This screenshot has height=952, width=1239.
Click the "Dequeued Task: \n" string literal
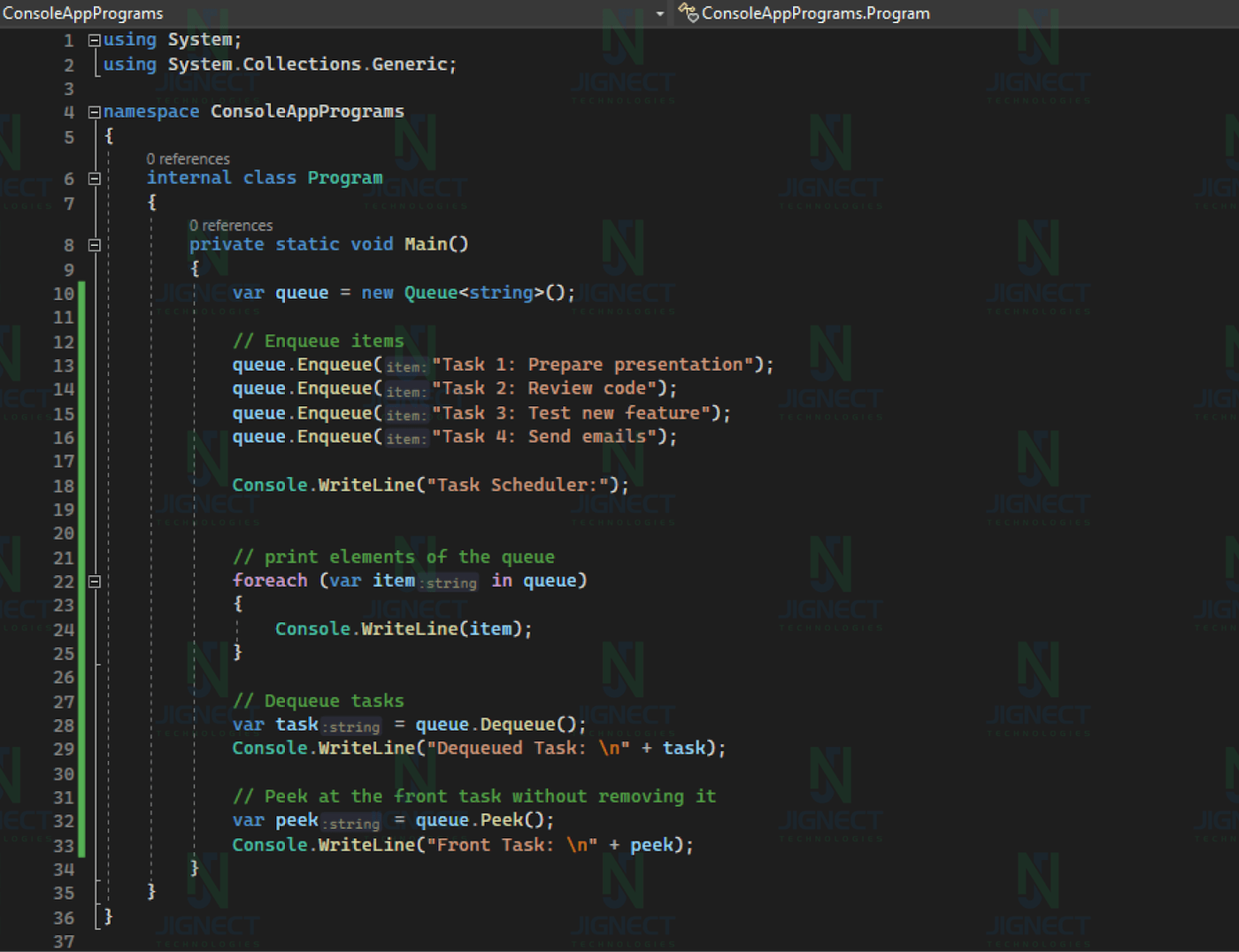pos(528,749)
